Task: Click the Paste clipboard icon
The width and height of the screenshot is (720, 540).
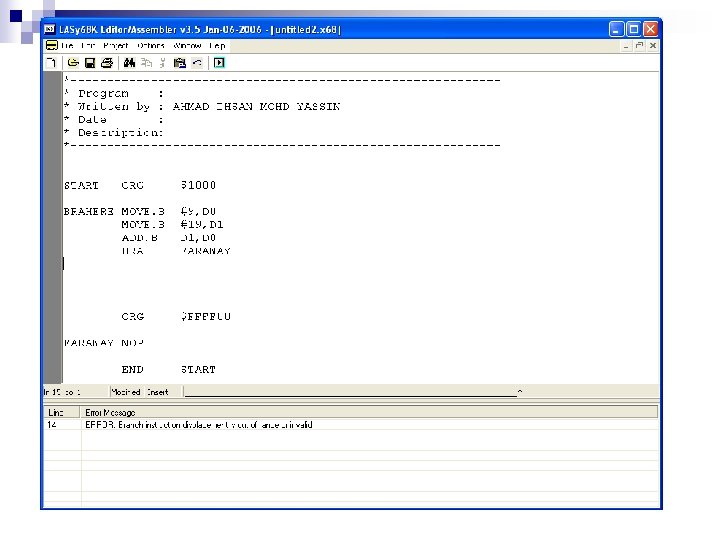Action: tap(180, 63)
